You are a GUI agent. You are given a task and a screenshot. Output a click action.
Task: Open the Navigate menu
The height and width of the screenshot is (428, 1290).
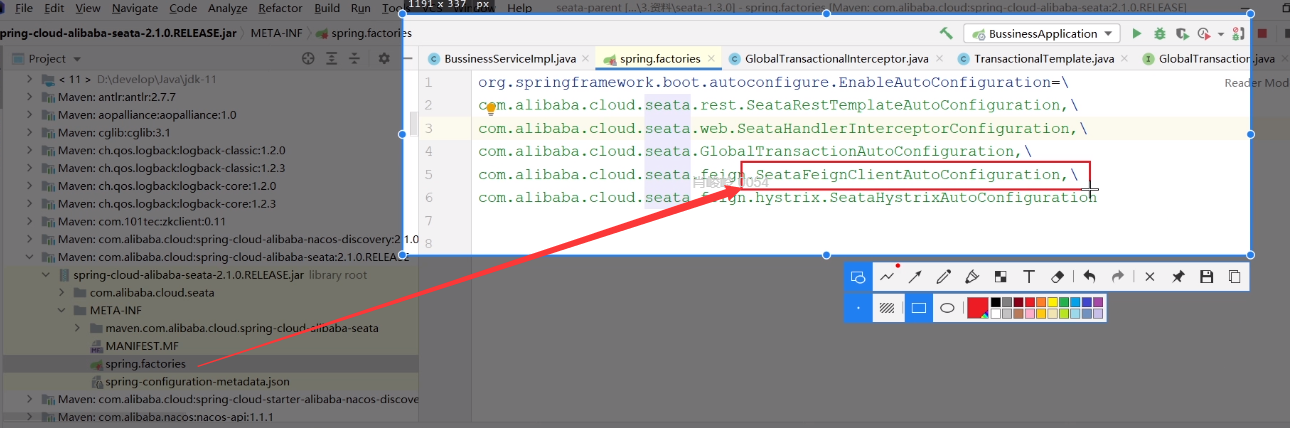[x=135, y=8]
